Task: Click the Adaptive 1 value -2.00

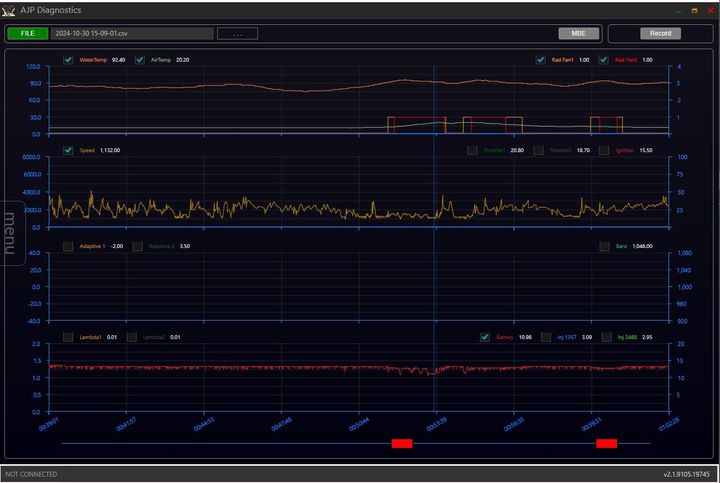Action: click(x=117, y=247)
